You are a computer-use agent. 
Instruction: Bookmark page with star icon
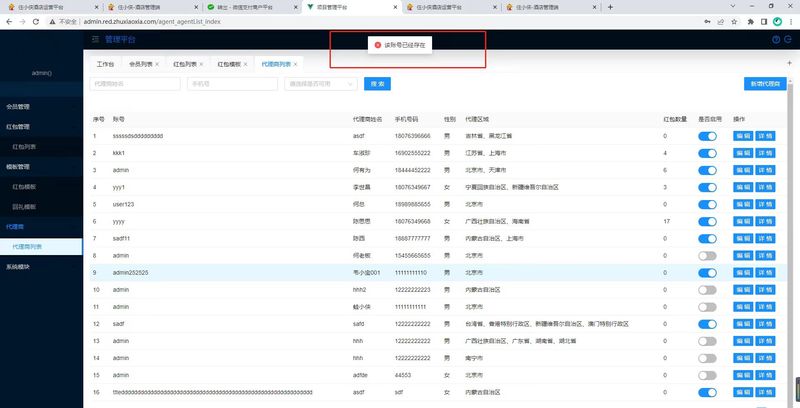point(734,22)
